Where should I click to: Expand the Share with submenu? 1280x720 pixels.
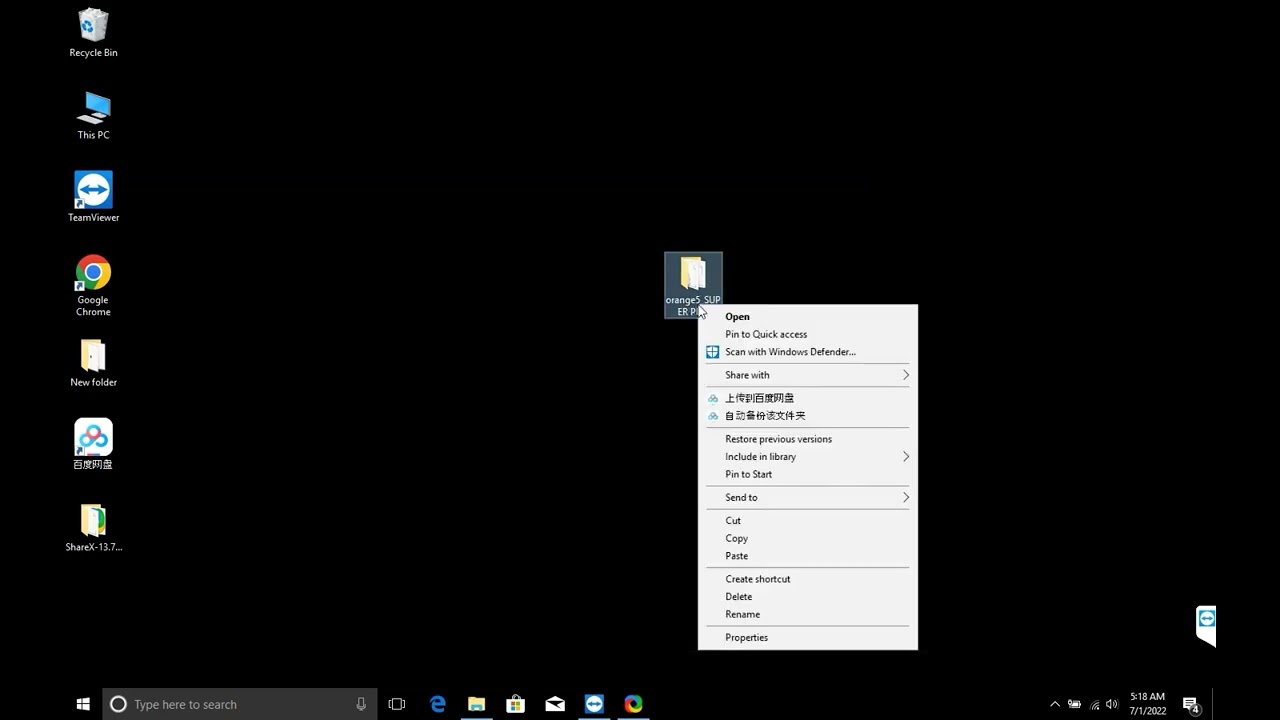[807, 375]
